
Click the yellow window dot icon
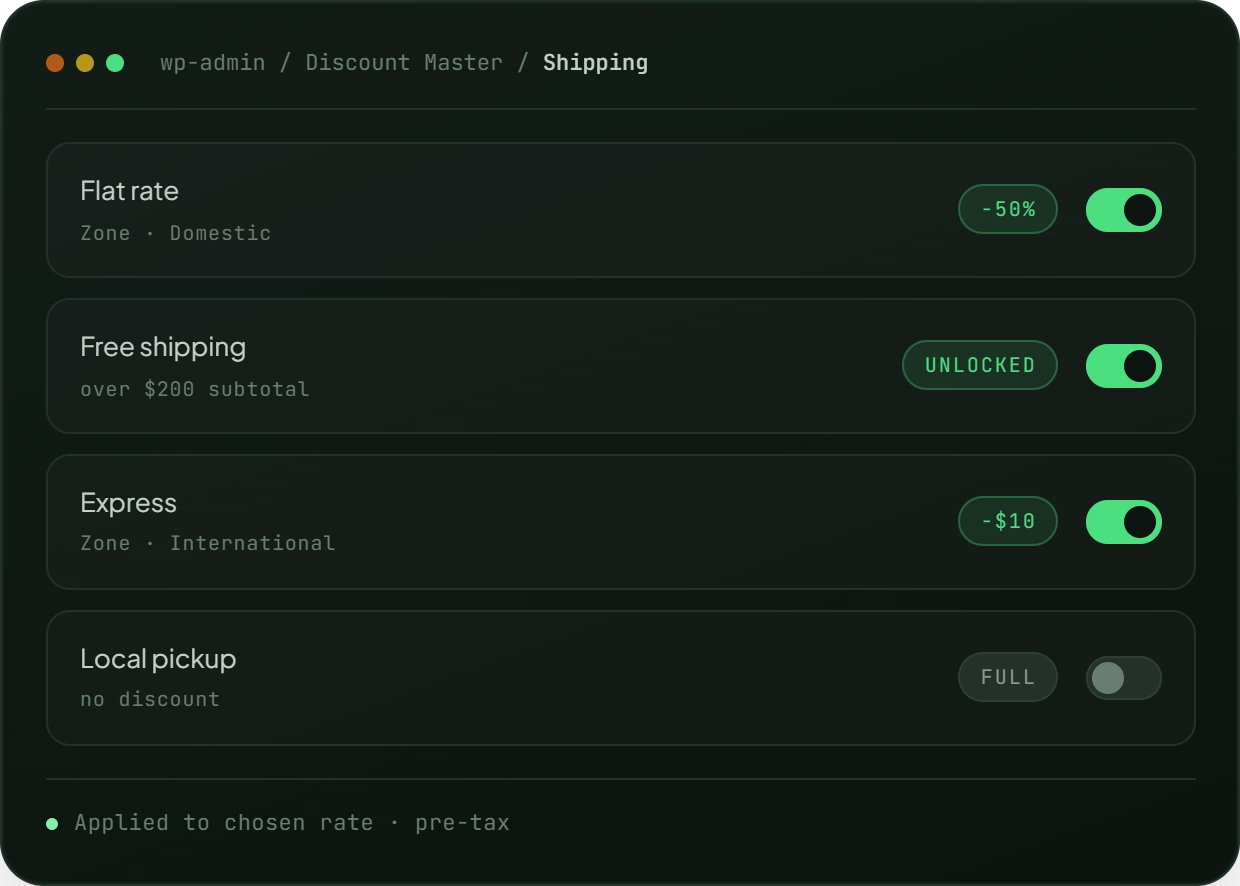85,63
